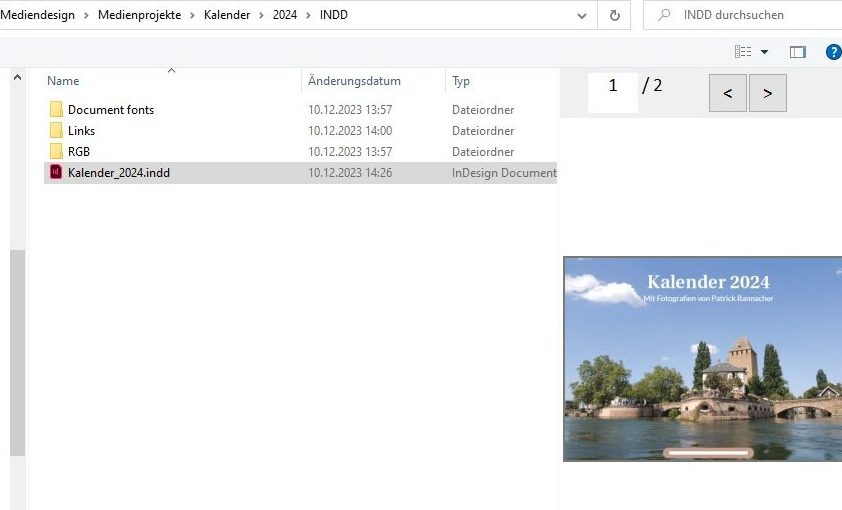
Task: Navigate to Kalender in the breadcrumb path
Action: pyautogui.click(x=226, y=15)
